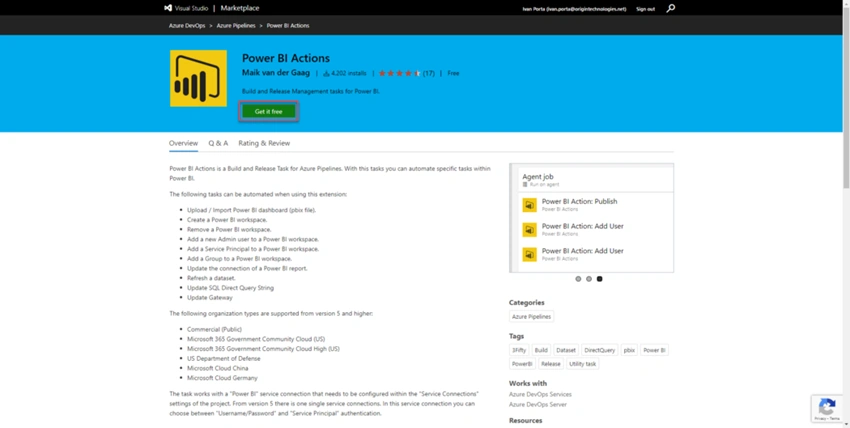Click Create a Power BI workspace item
850x428 pixels.
(x=227, y=220)
